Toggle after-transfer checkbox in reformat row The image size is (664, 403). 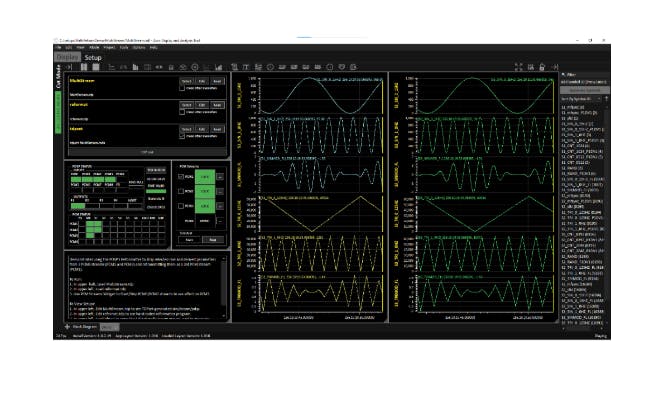182,112
